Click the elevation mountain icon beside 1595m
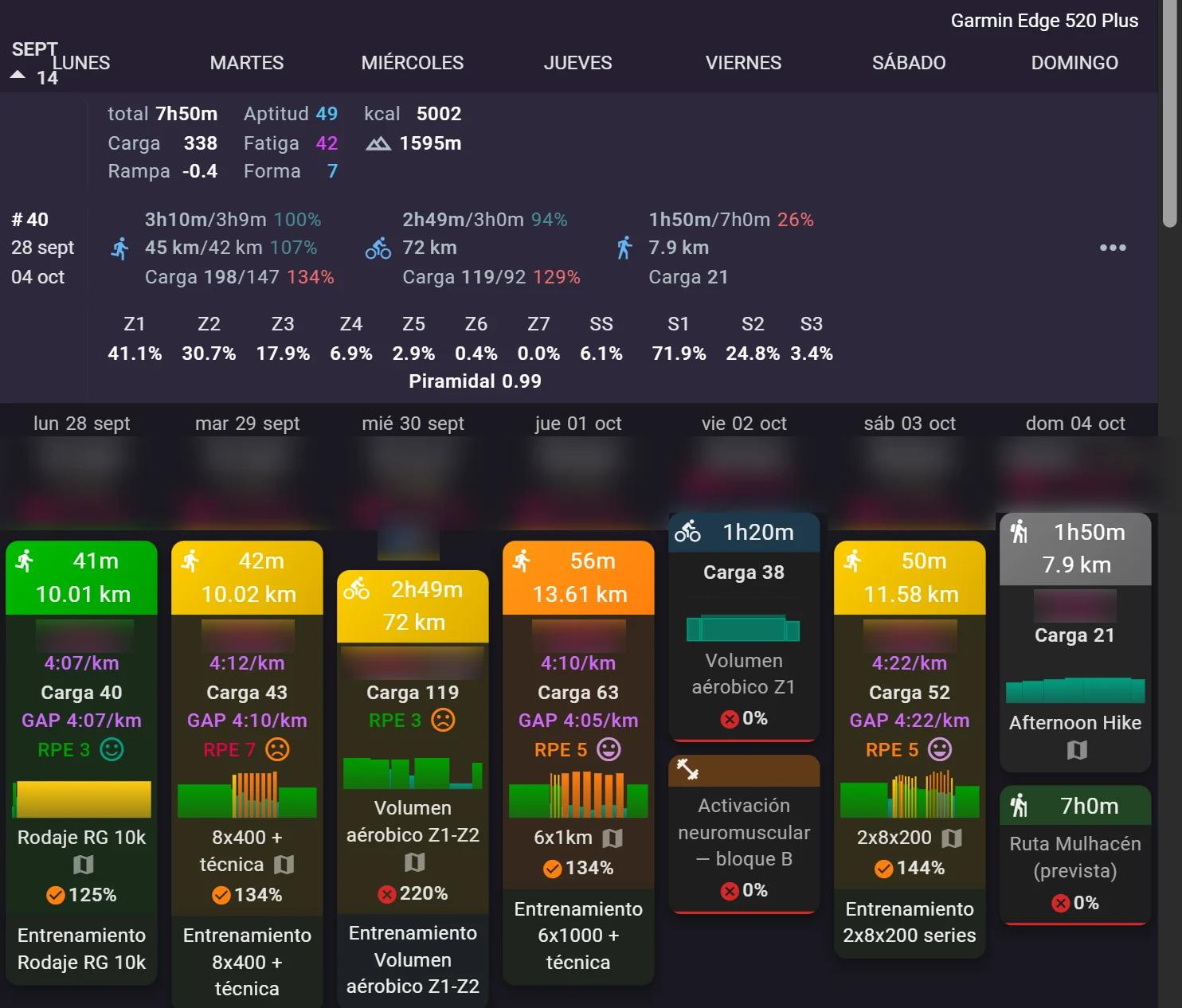The height and width of the screenshot is (1008, 1182). pyautogui.click(x=378, y=143)
